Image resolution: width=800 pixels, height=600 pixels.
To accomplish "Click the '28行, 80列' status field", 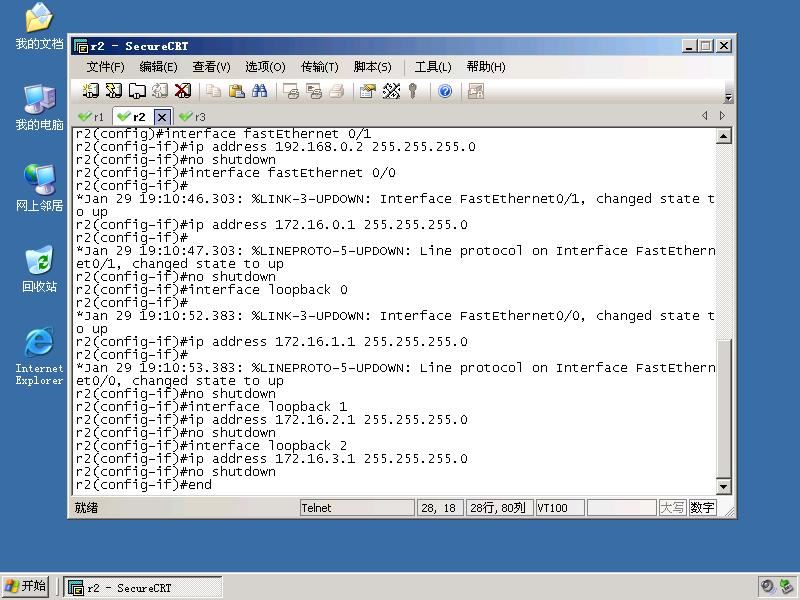I will 499,508.
